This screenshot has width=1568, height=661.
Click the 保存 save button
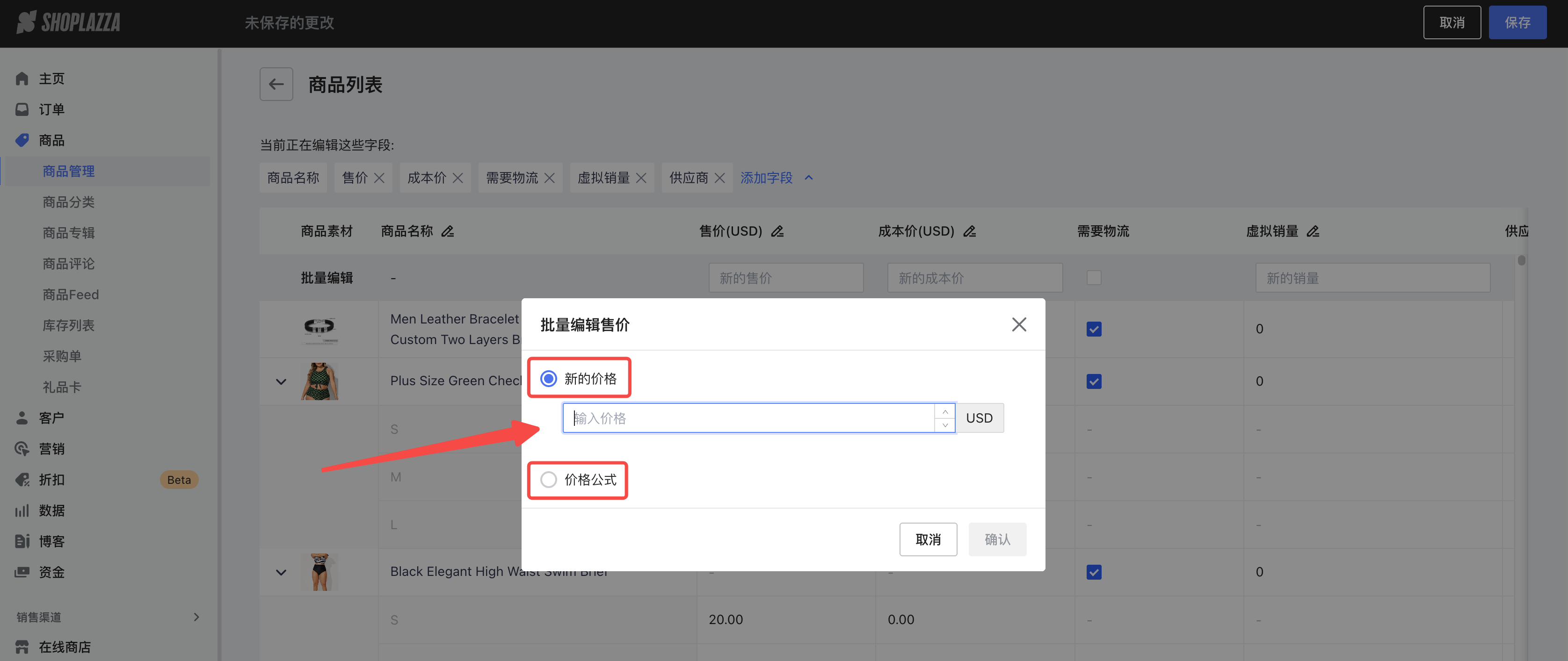(x=1517, y=22)
